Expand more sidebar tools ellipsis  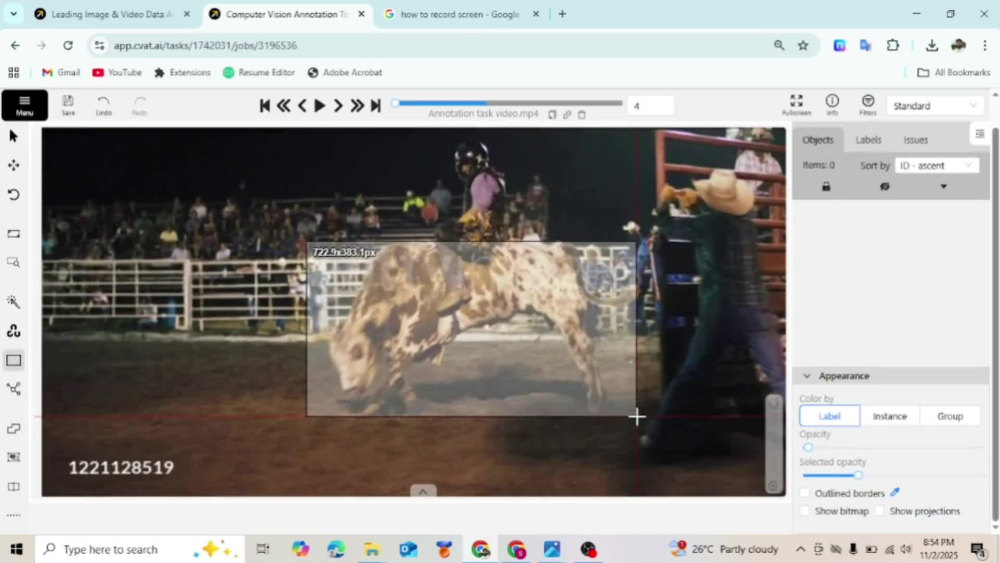point(13,515)
